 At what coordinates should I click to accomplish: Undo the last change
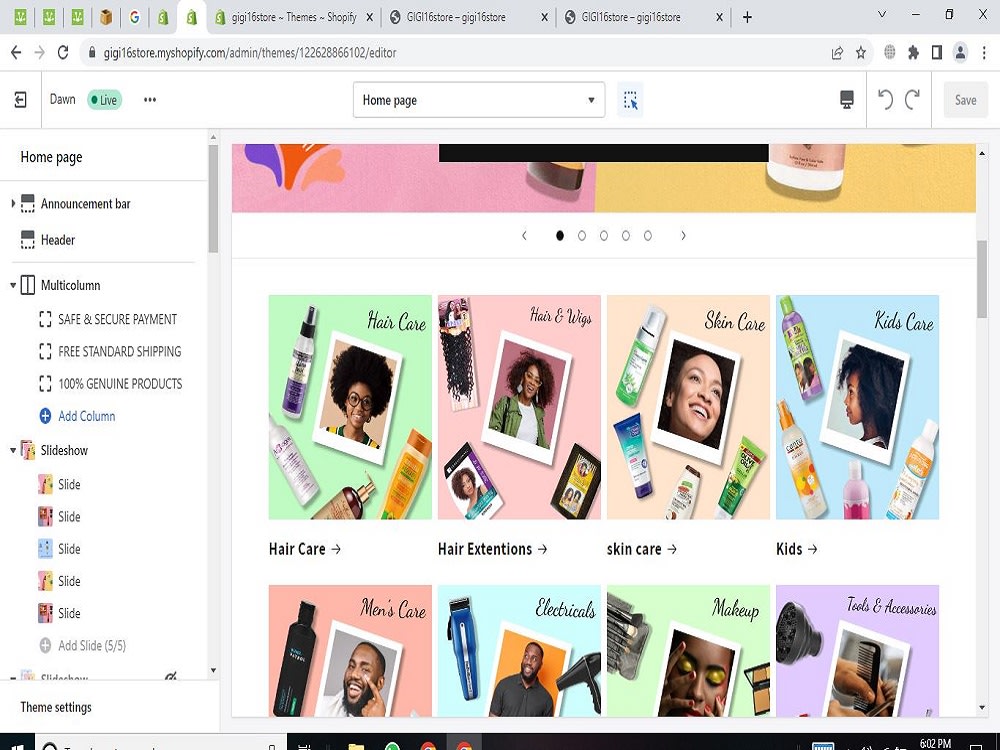[885, 99]
